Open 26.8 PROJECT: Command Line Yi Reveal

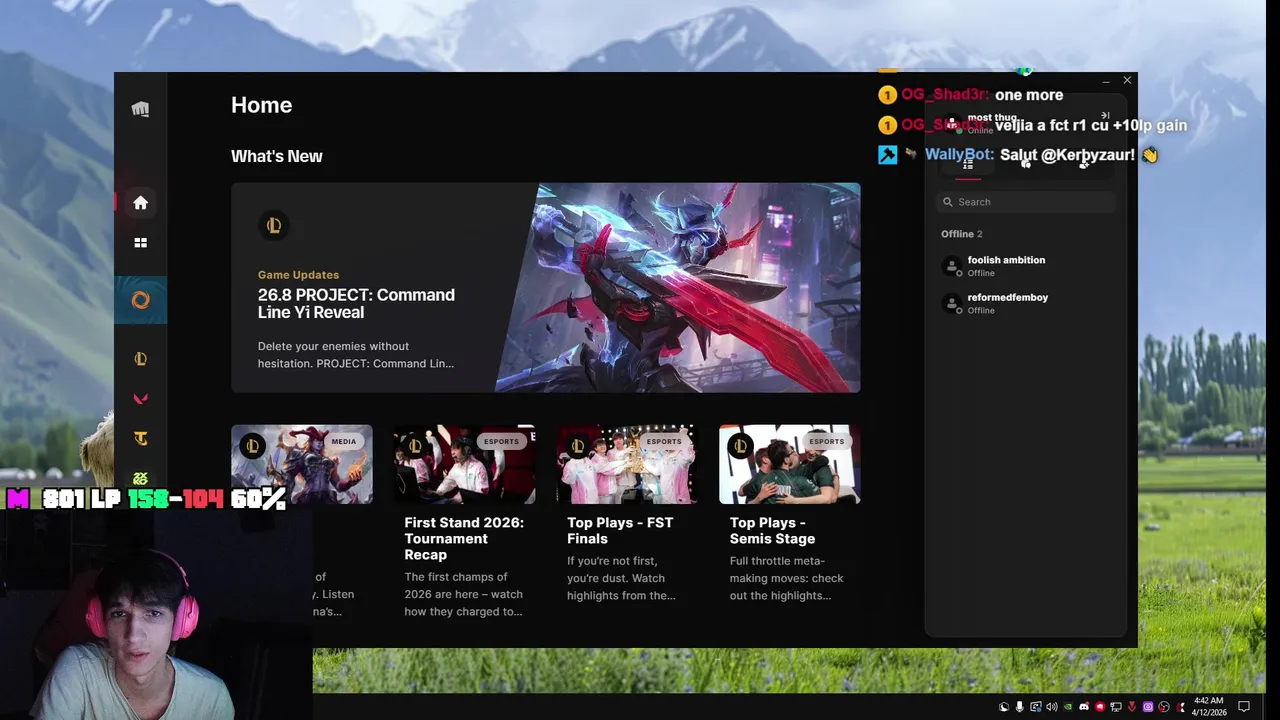coord(356,303)
